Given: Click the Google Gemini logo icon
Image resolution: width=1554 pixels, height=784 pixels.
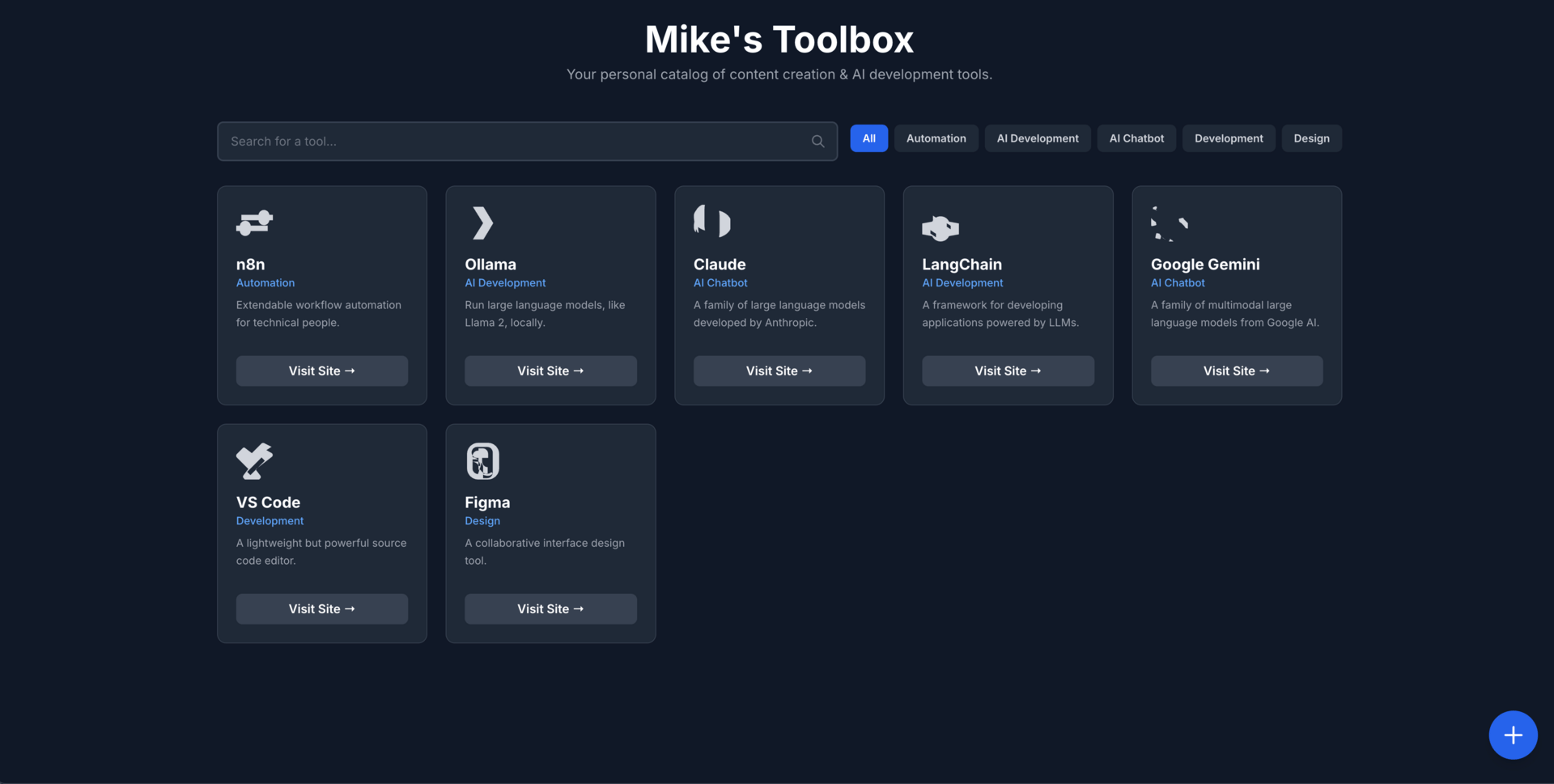Looking at the screenshot, I should pyautogui.click(x=1170, y=223).
